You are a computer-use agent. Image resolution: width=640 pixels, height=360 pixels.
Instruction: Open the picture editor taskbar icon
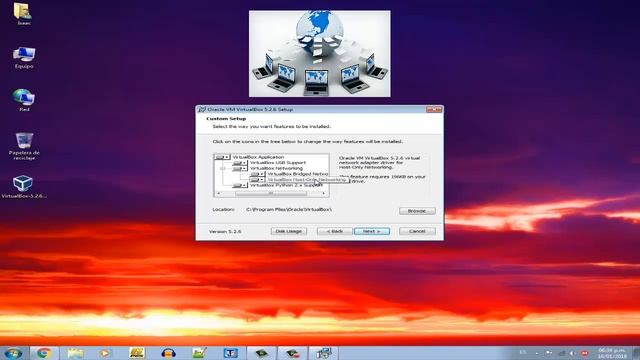pos(199,353)
